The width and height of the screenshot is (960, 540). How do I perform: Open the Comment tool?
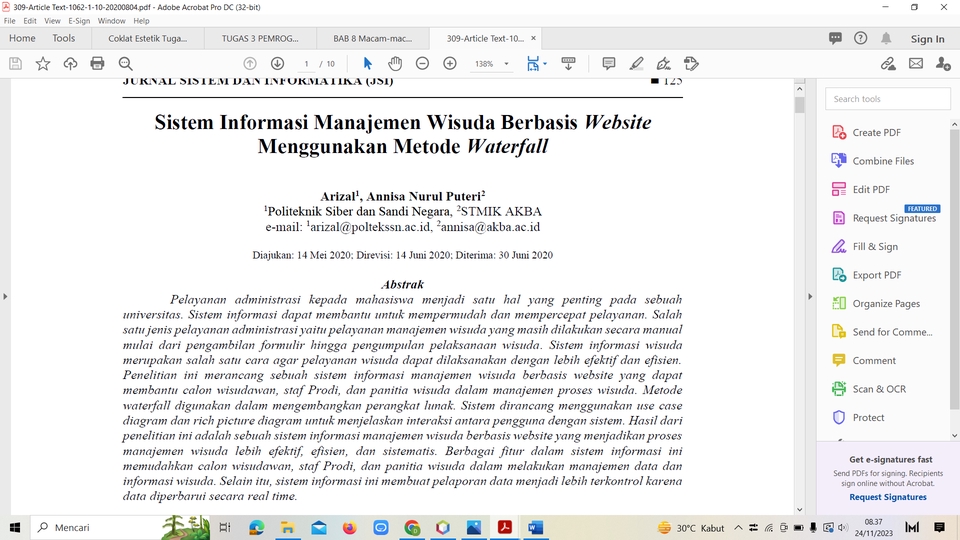coord(863,361)
